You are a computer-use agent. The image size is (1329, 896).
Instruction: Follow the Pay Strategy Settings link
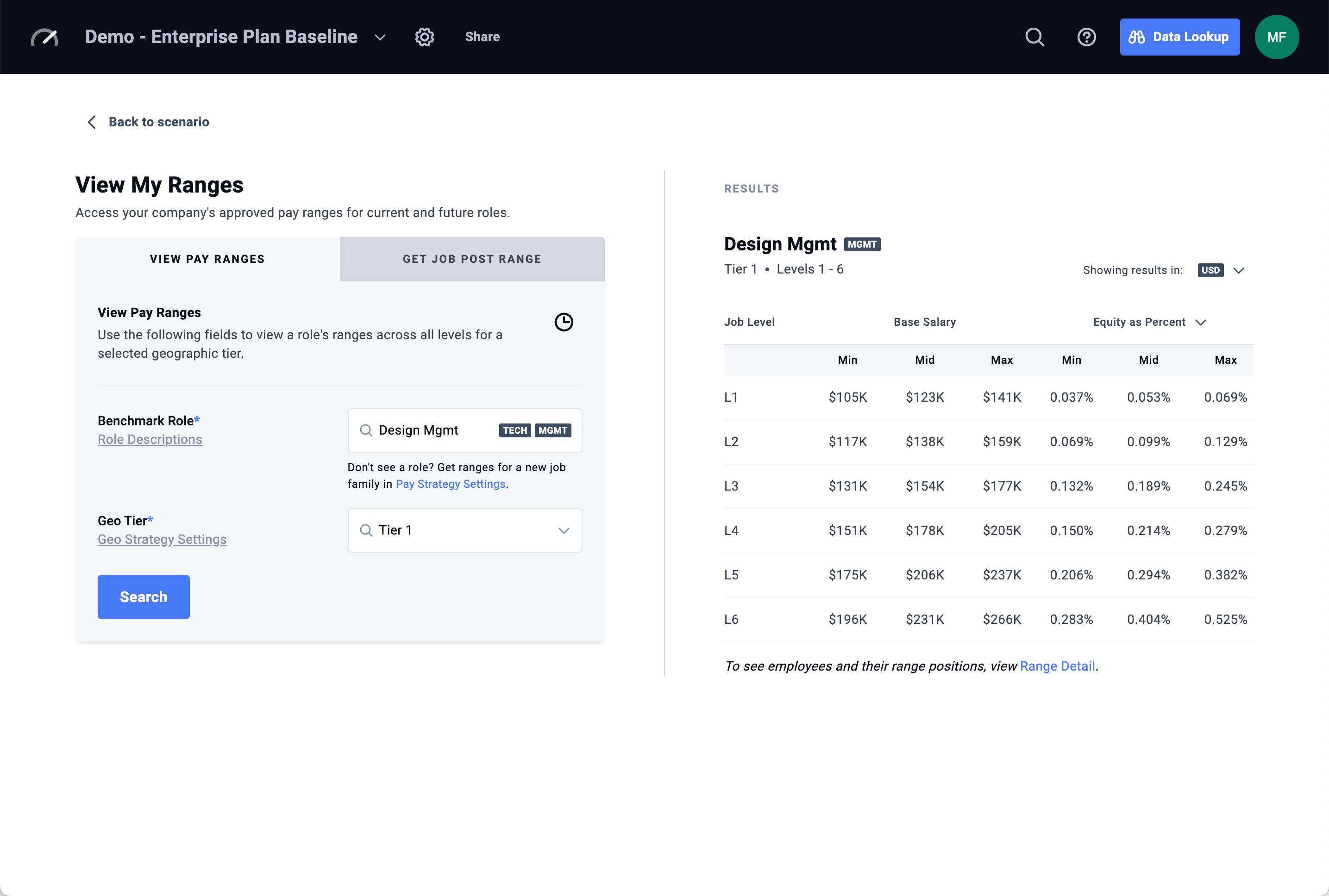click(x=451, y=484)
